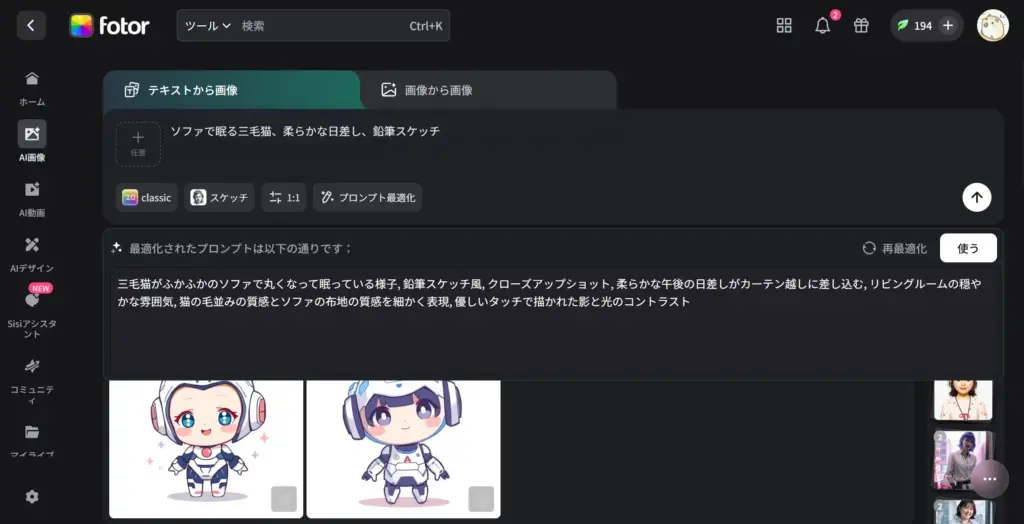
Task: Open コミュニティ in the sidebar
Action: click(x=32, y=380)
